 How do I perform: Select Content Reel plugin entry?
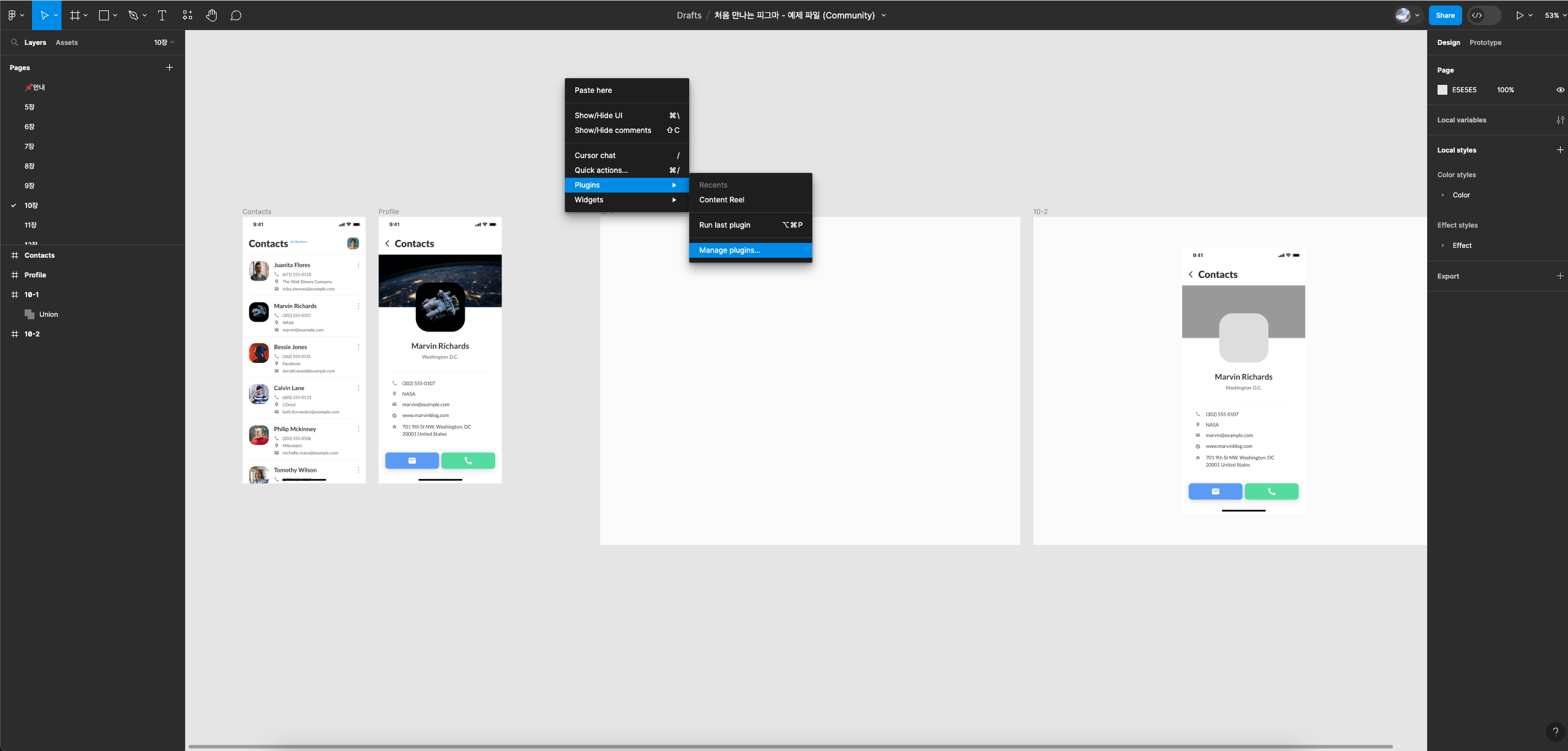tap(722, 200)
